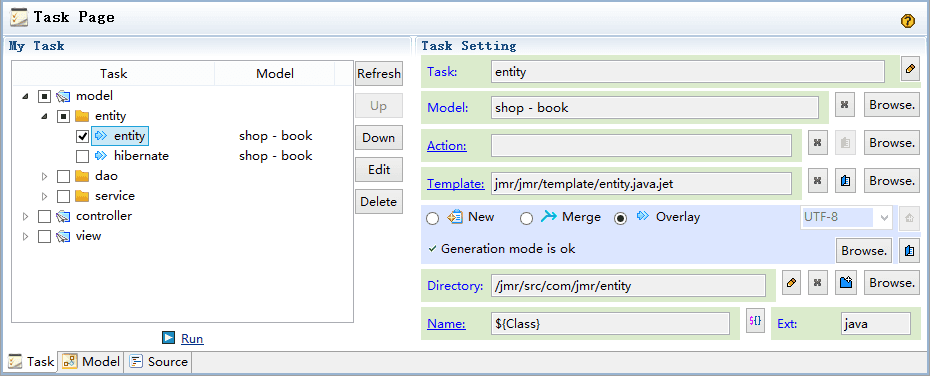Check the service folder checkbox
Image resolution: width=930 pixels, height=376 pixels.
[63, 196]
